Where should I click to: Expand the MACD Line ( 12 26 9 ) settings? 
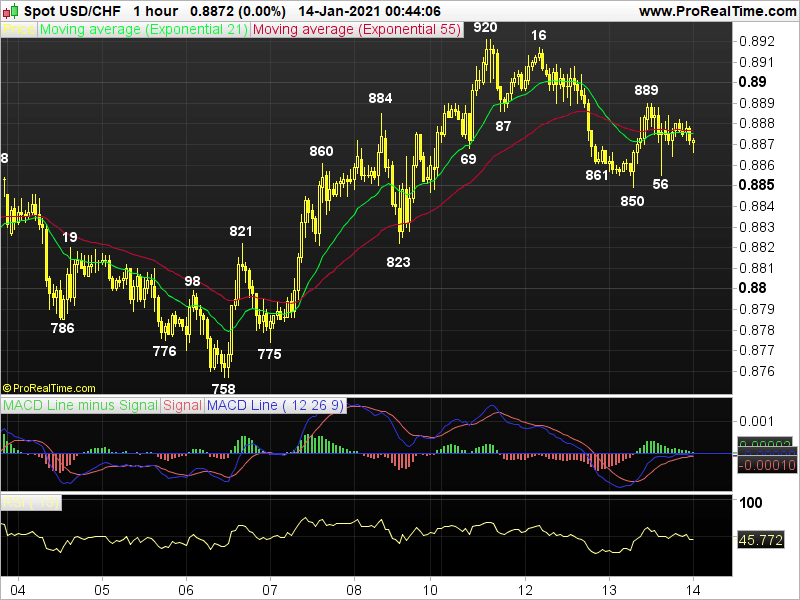272,406
